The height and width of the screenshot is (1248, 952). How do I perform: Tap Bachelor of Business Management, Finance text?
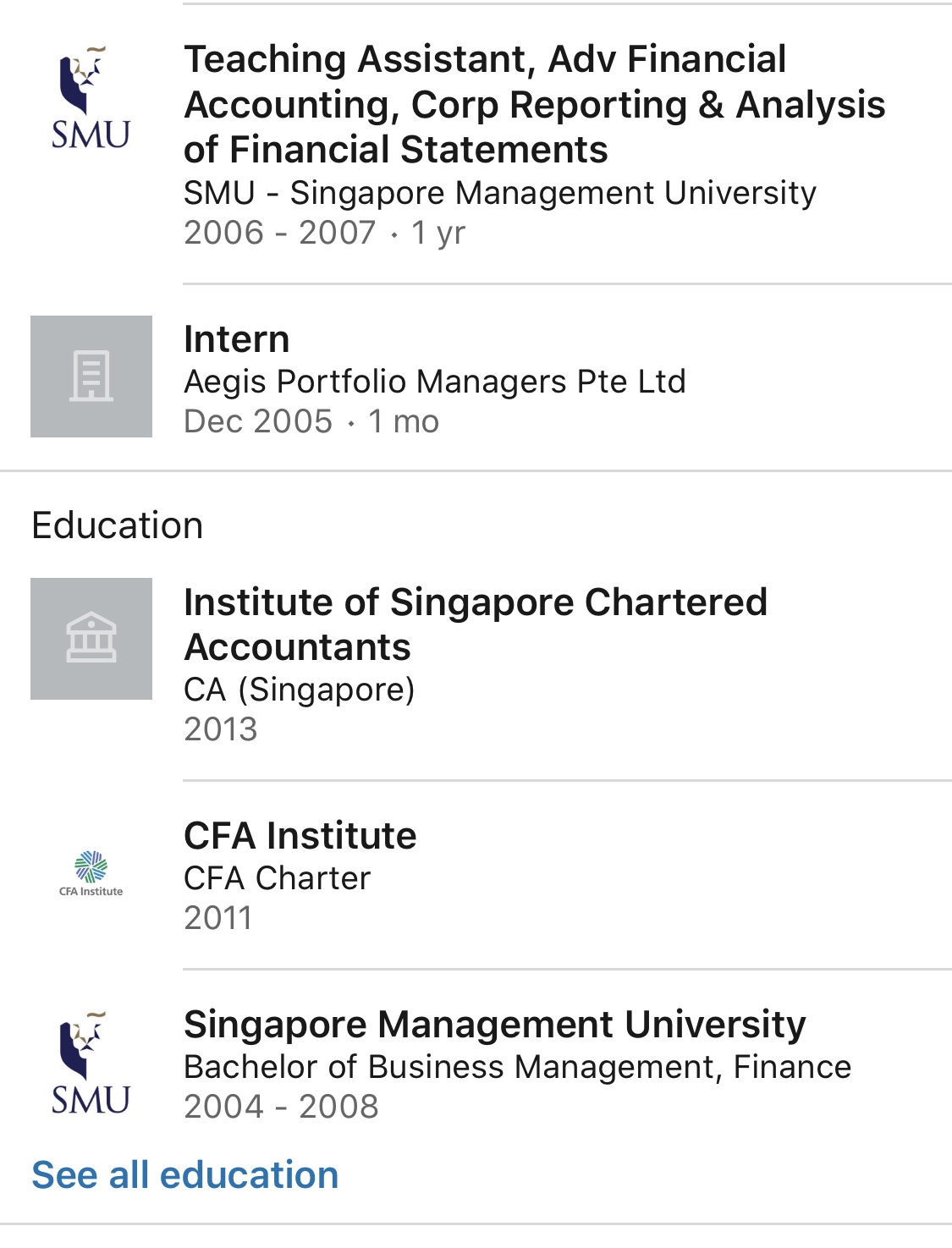(x=517, y=1067)
